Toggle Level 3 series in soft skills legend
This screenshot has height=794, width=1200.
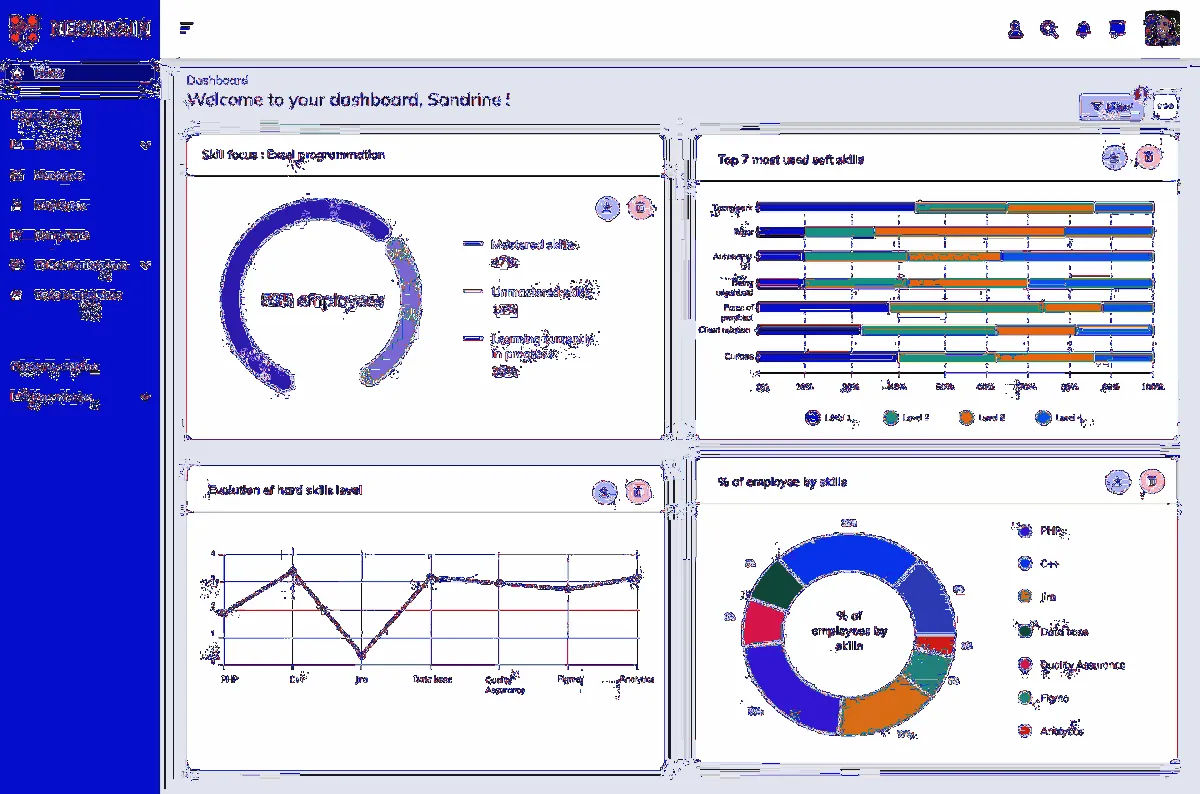(983, 418)
